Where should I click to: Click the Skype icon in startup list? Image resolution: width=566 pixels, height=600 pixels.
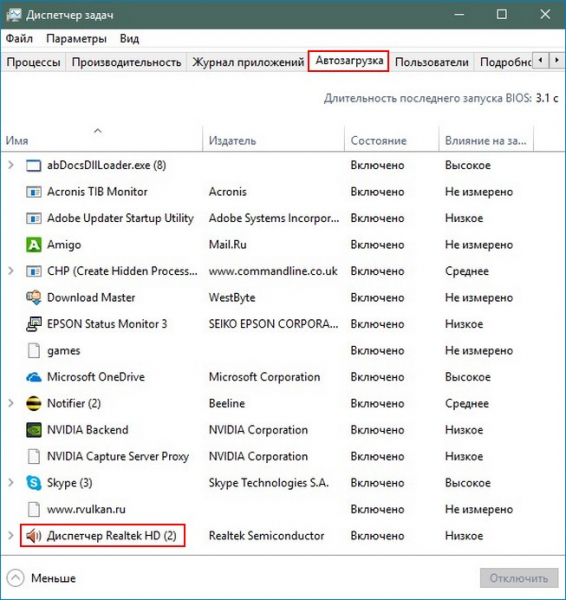(33, 483)
